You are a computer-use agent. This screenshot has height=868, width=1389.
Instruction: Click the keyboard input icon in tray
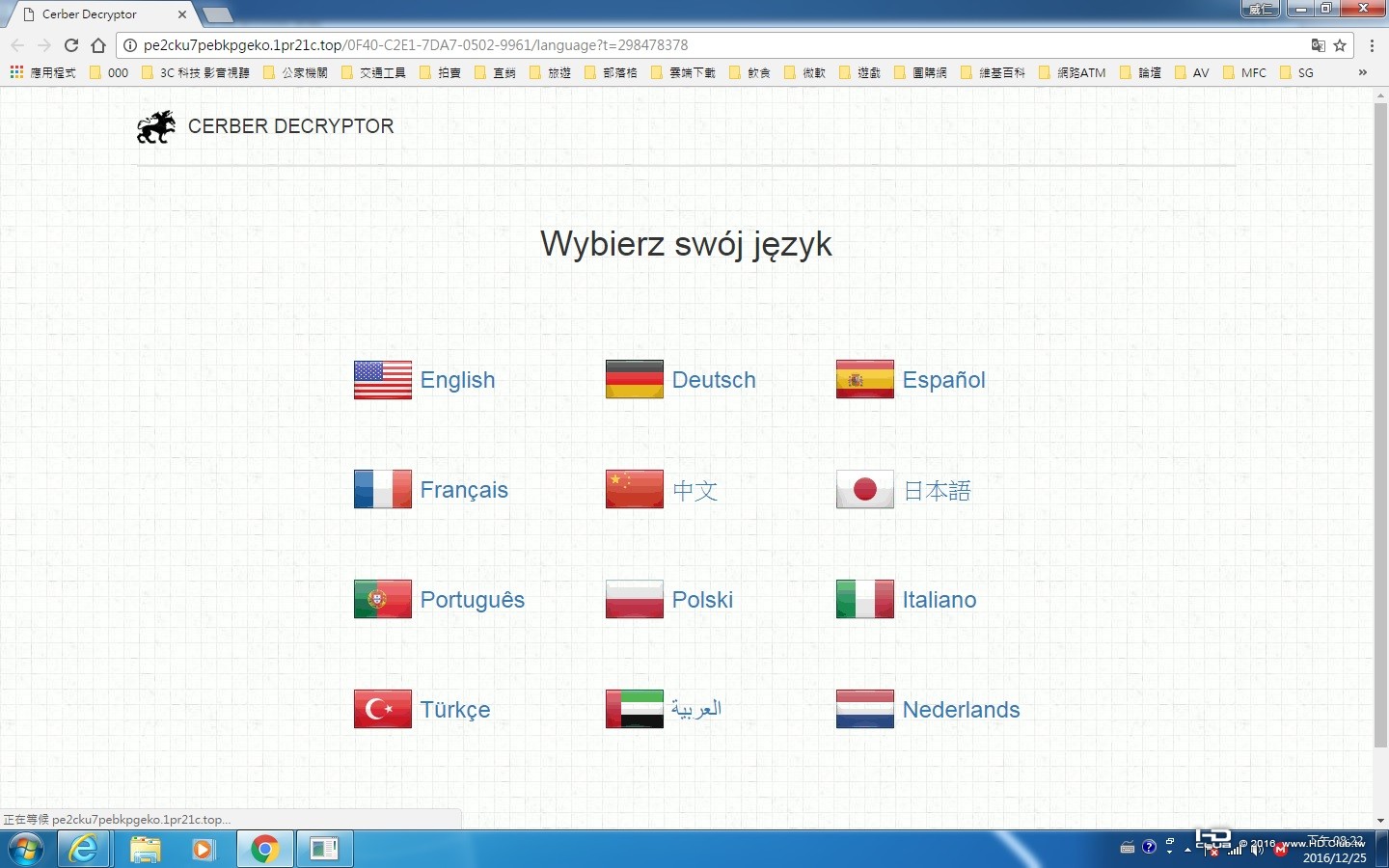click(x=1127, y=848)
